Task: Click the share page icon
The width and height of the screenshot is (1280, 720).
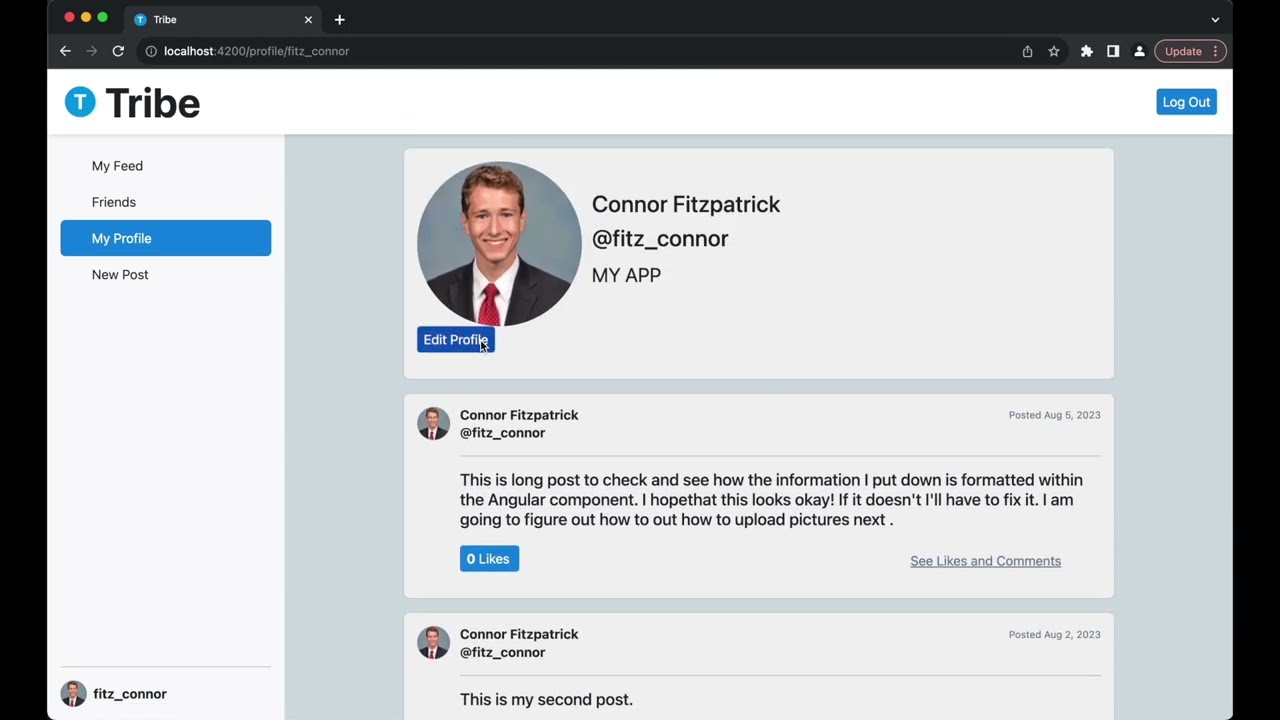Action: pyautogui.click(x=1027, y=51)
